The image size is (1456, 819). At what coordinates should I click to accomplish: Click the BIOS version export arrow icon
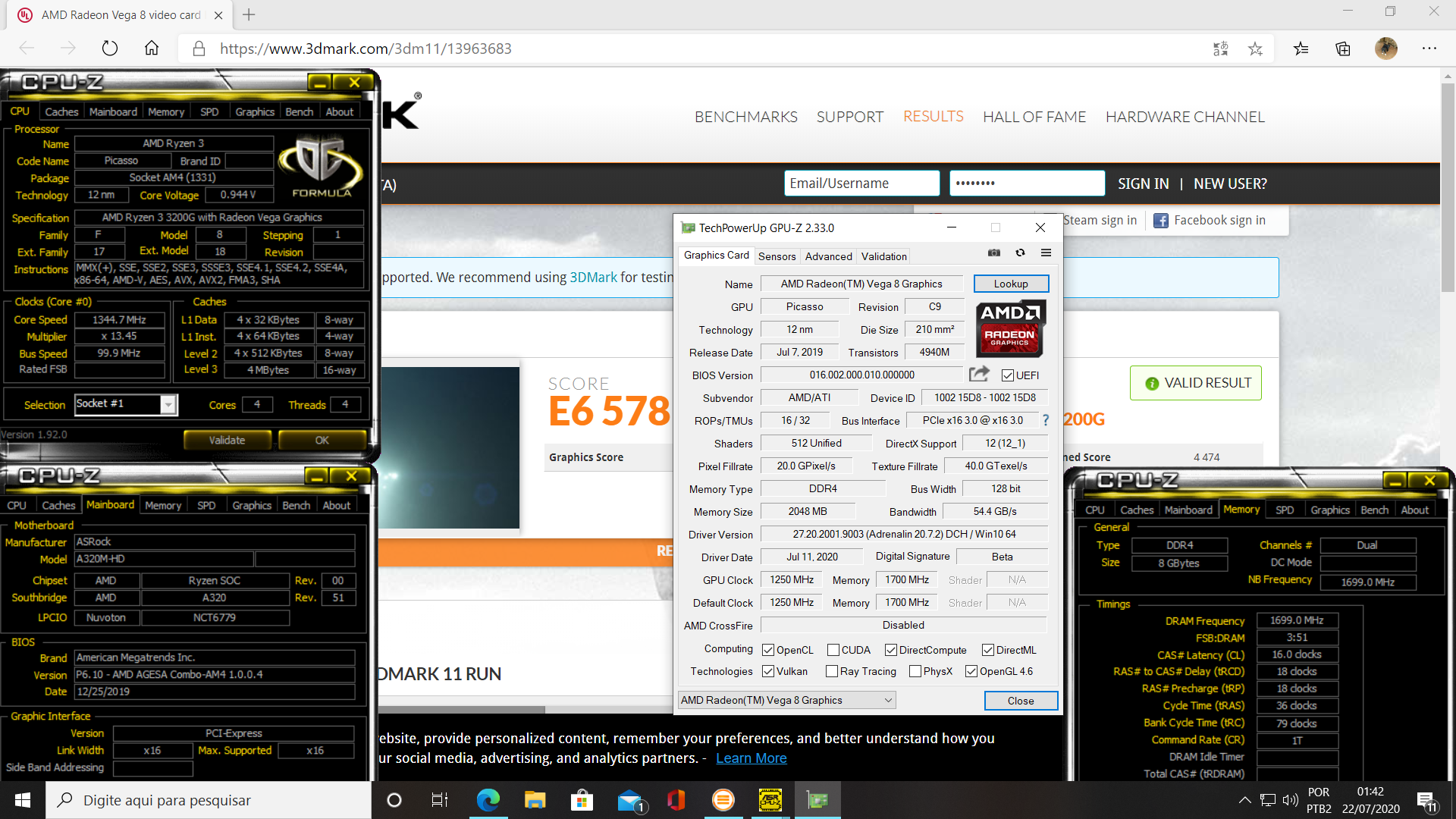pyautogui.click(x=979, y=374)
